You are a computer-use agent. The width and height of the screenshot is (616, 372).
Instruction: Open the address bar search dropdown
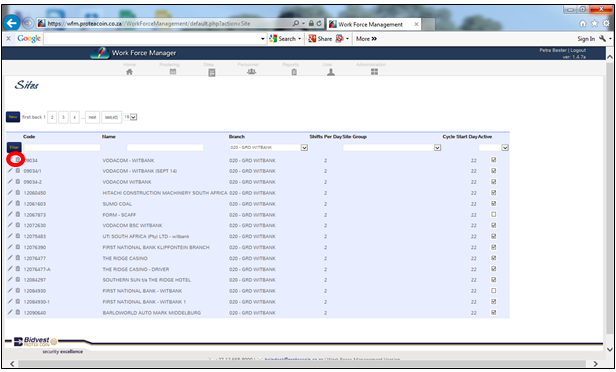coord(303,24)
